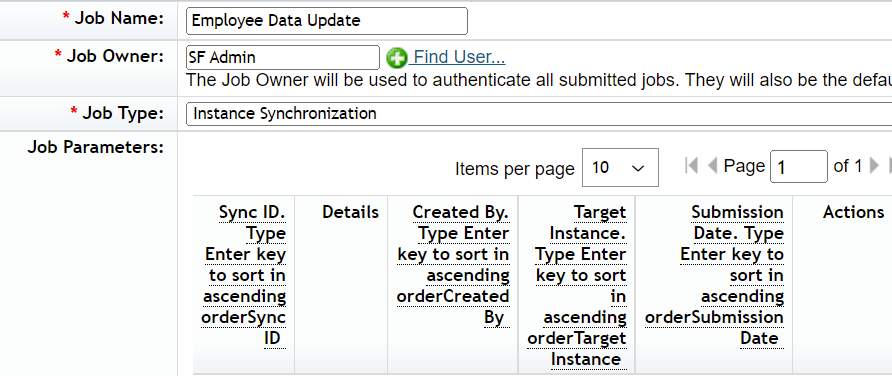Sort table by Created By column
The width and height of the screenshot is (892, 376).
coord(453,265)
